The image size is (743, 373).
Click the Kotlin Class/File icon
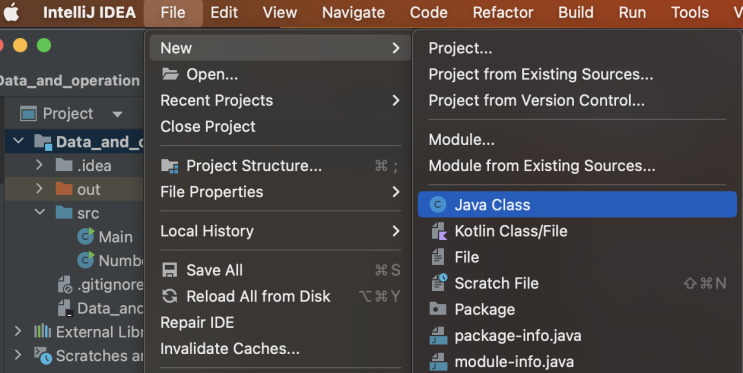[439, 231]
